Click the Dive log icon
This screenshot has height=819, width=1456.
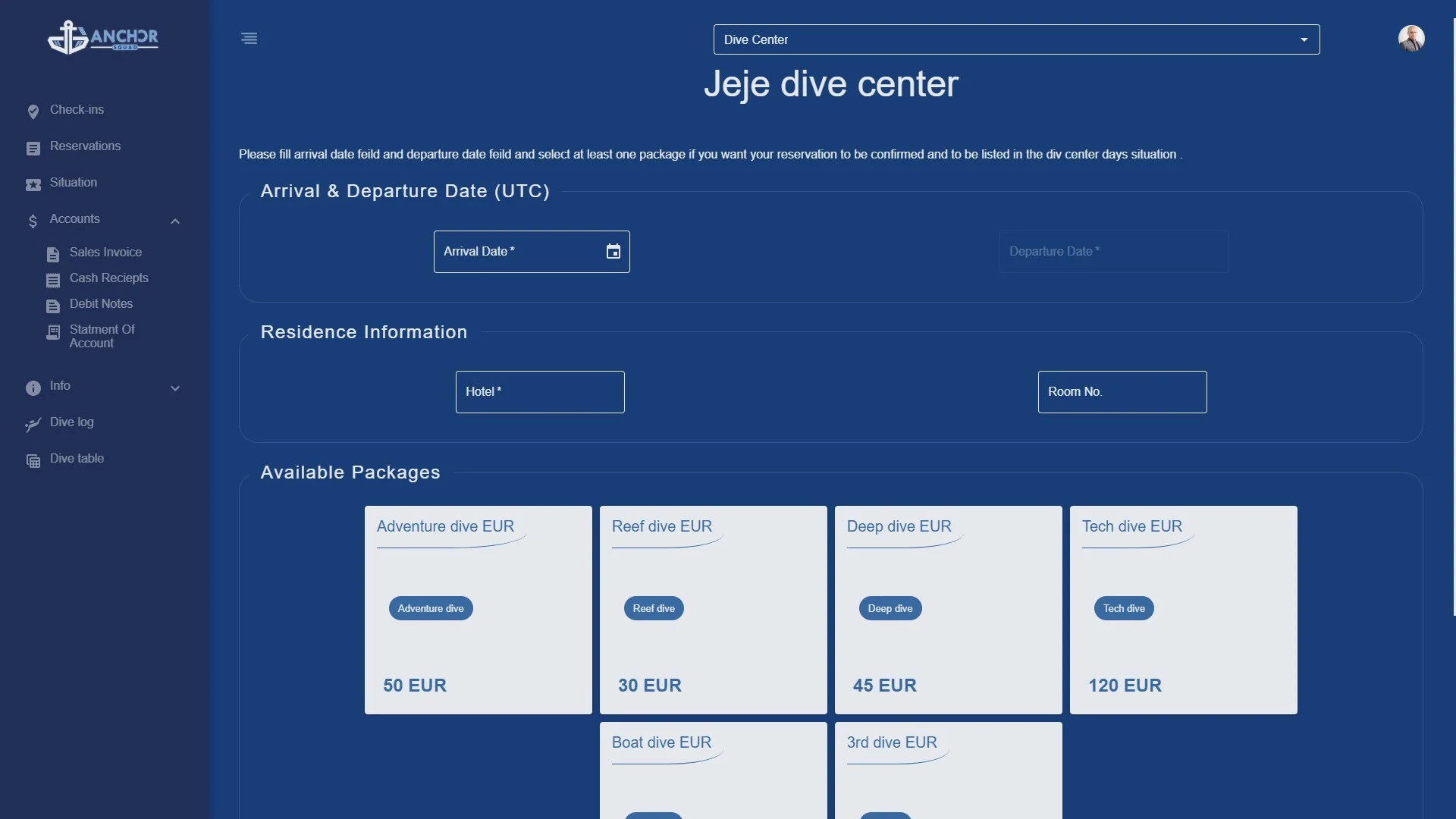tap(32, 425)
